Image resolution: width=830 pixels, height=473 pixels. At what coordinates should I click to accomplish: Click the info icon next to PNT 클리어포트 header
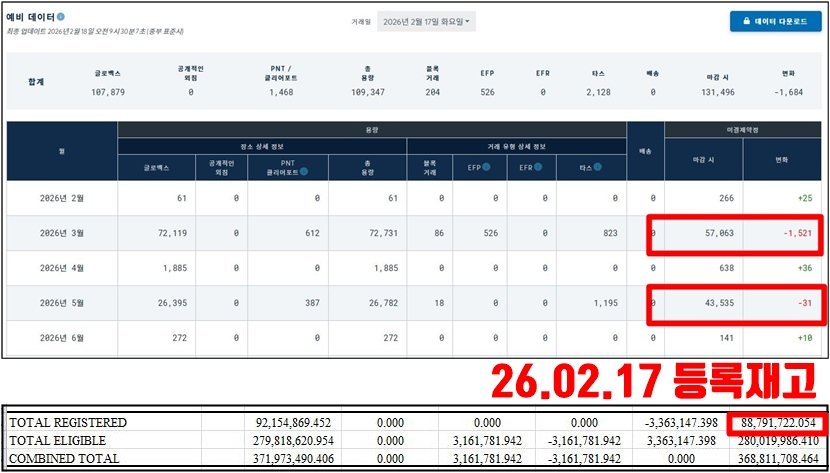click(x=305, y=172)
